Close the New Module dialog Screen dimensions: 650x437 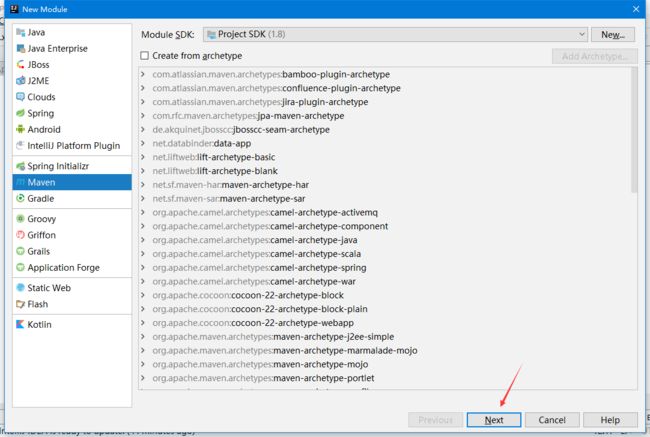click(x=636, y=9)
